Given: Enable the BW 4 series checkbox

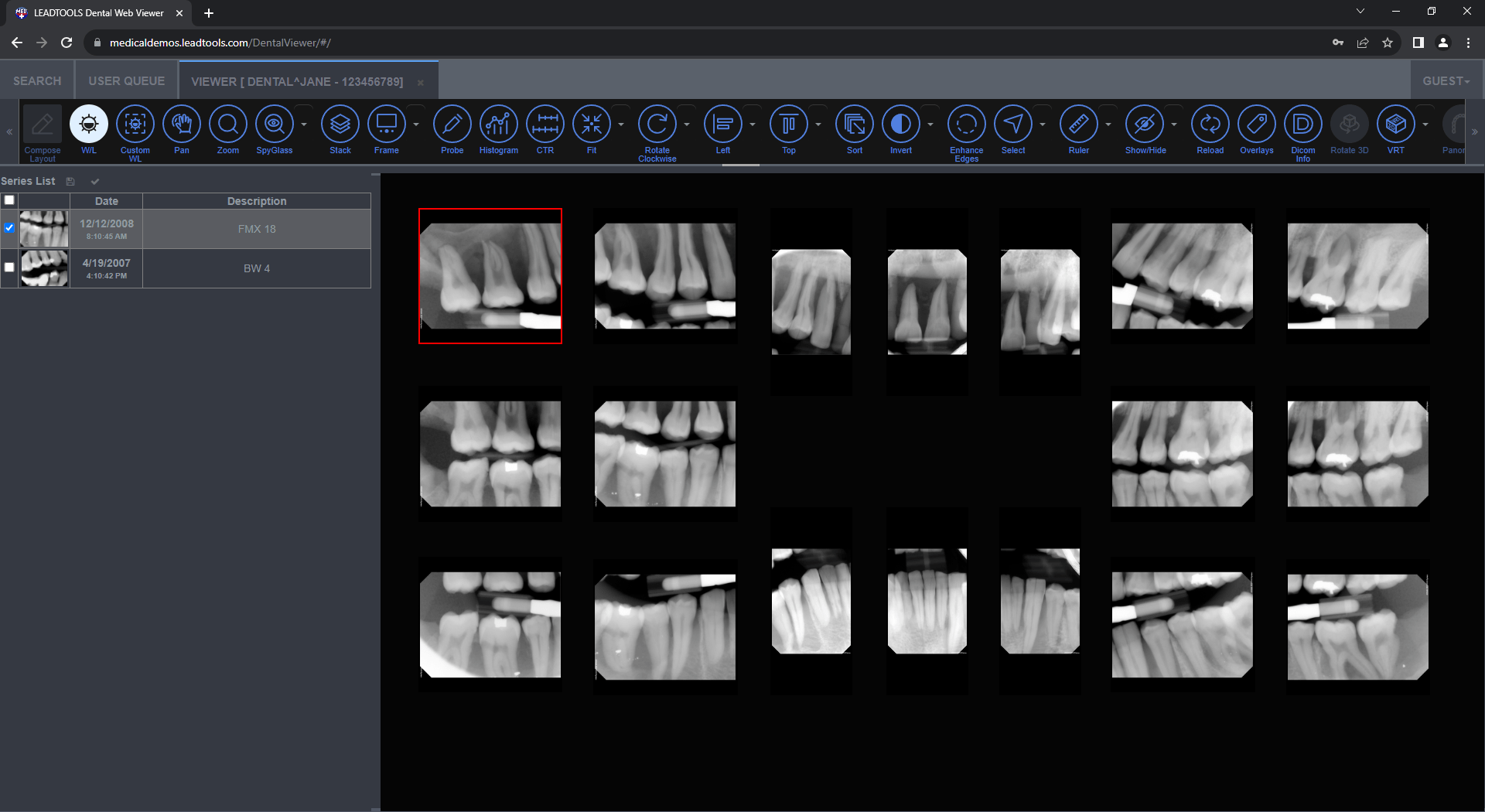Looking at the screenshot, I should (x=9, y=267).
